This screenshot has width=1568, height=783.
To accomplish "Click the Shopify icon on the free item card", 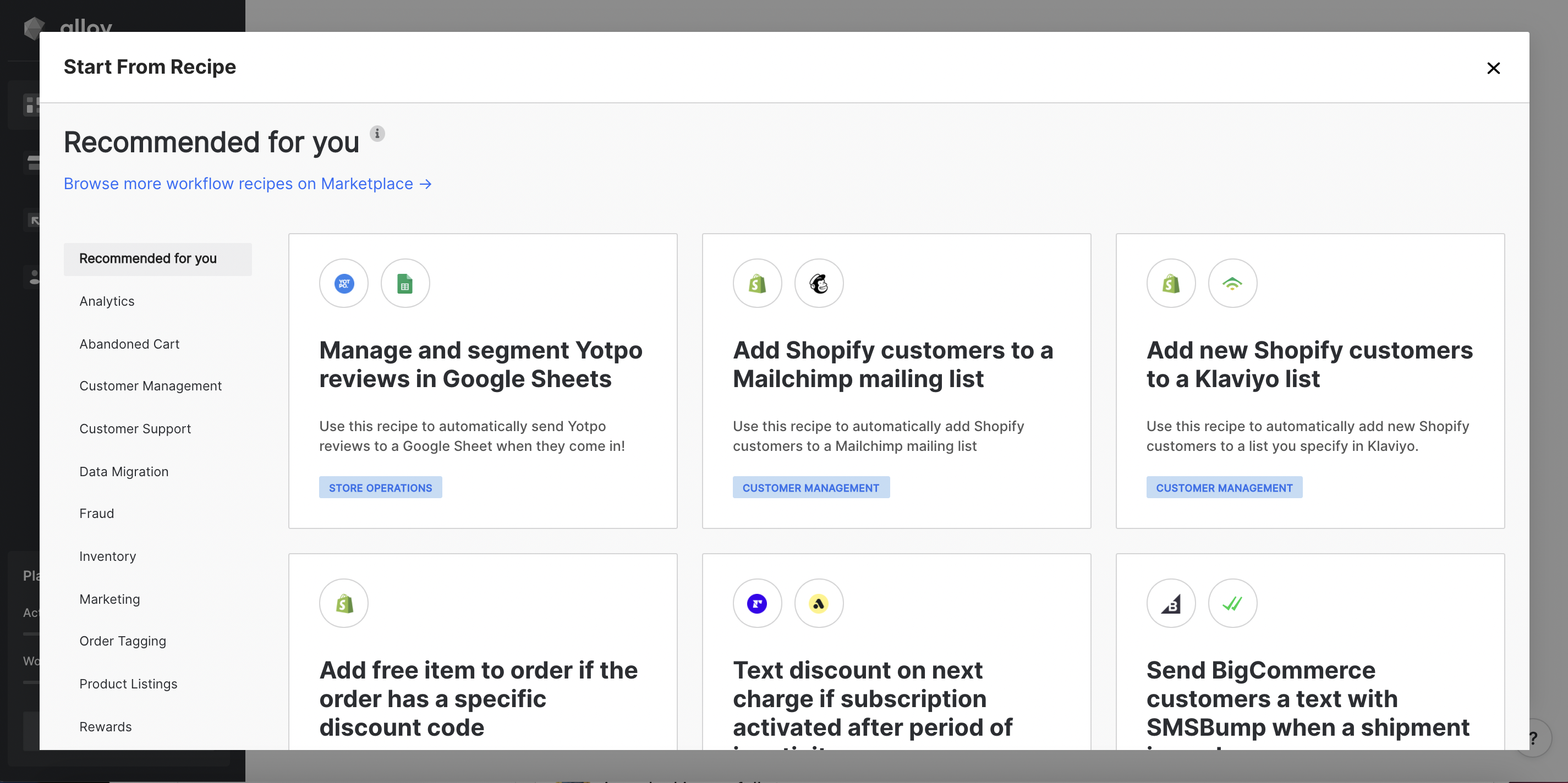I will tap(344, 604).
